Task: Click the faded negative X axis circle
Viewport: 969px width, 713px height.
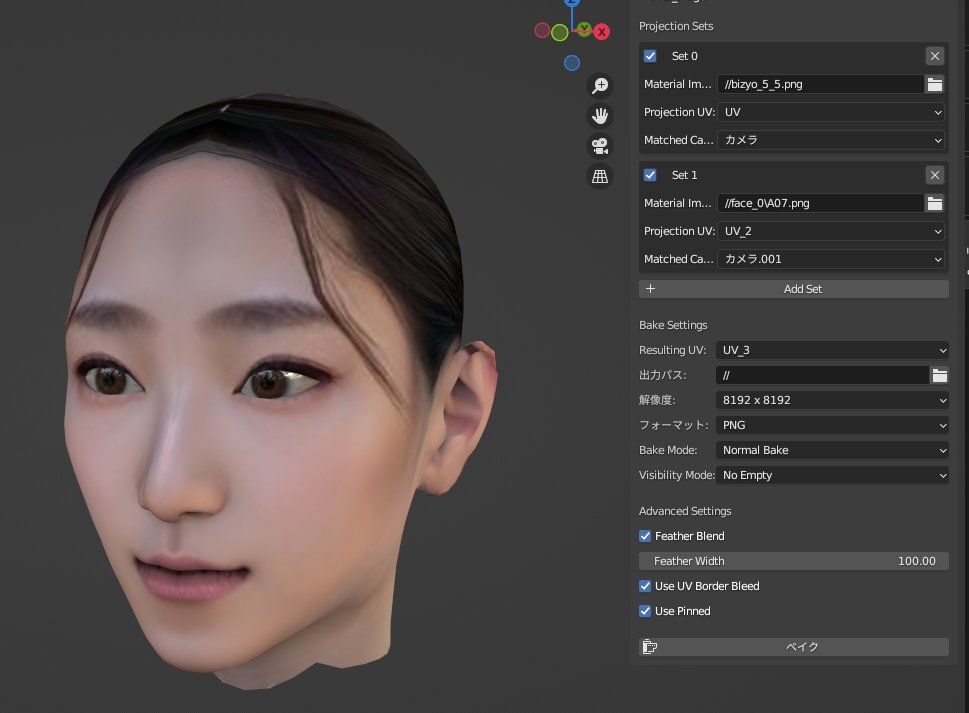Action: click(x=543, y=30)
